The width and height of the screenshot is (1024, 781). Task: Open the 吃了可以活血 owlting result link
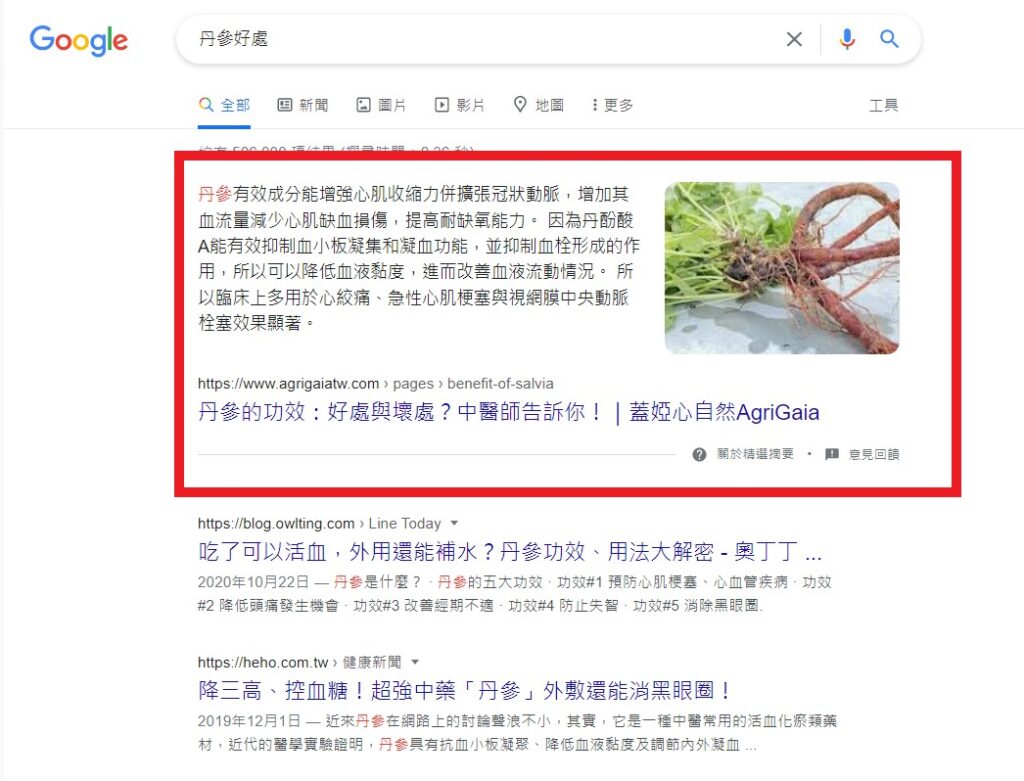coord(509,552)
